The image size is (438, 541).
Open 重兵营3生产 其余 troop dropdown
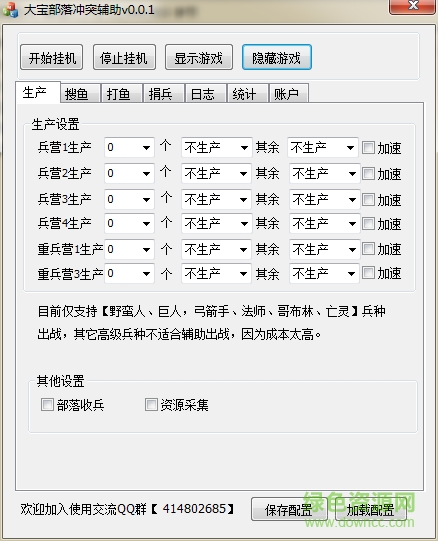(x=325, y=274)
